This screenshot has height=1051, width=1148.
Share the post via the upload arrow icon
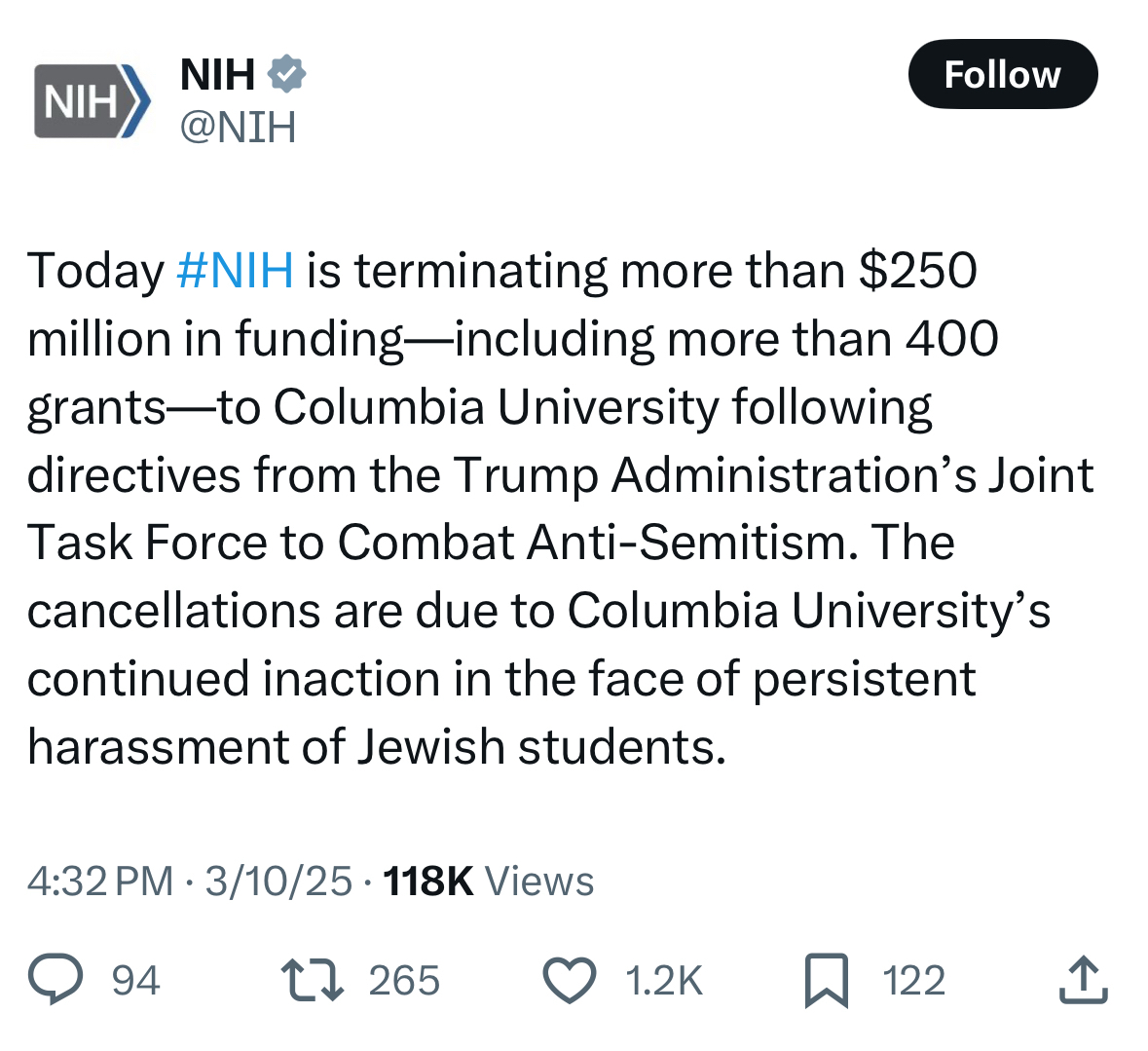(x=1083, y=980)
